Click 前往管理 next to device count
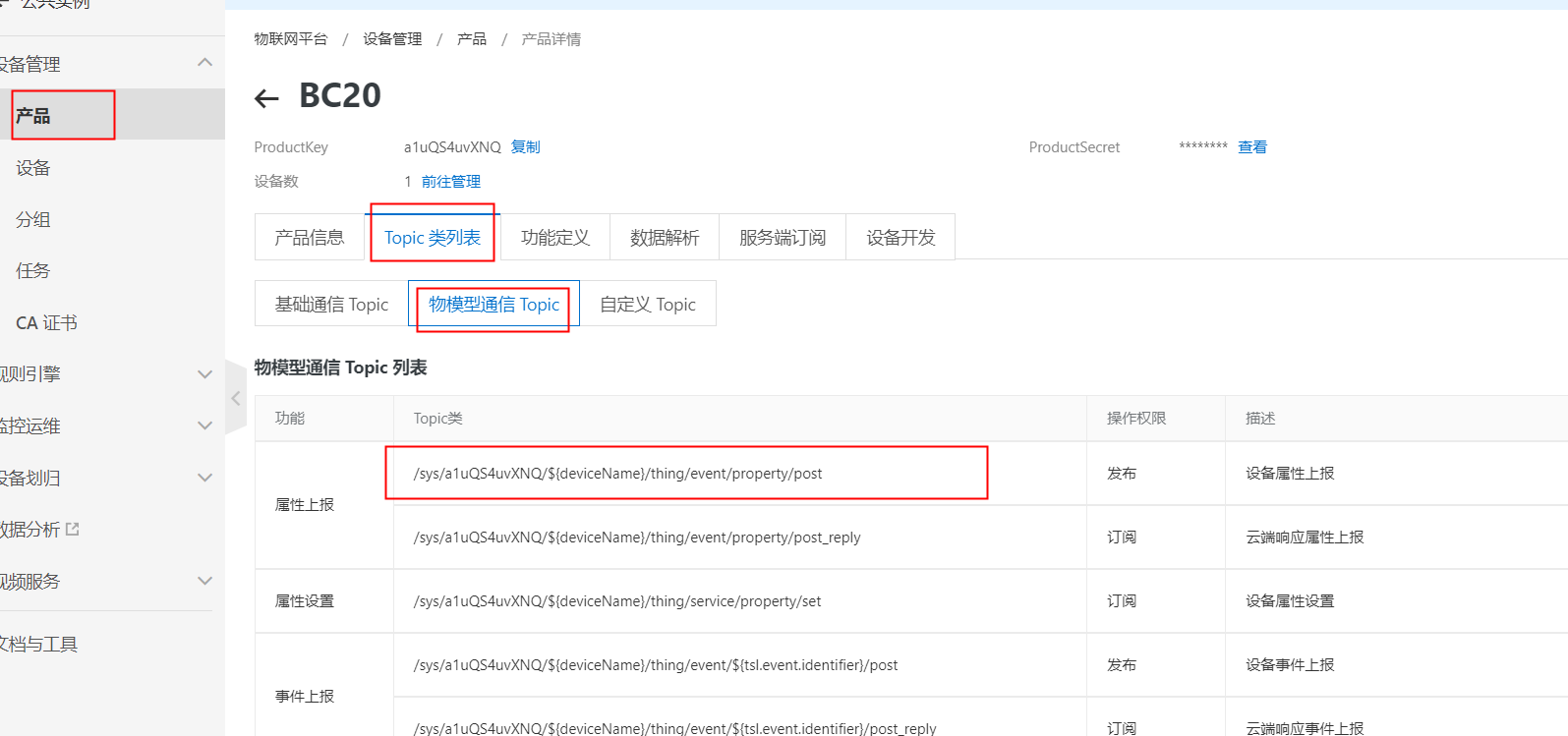1568x736 pixels. click(x=451, y=182)
